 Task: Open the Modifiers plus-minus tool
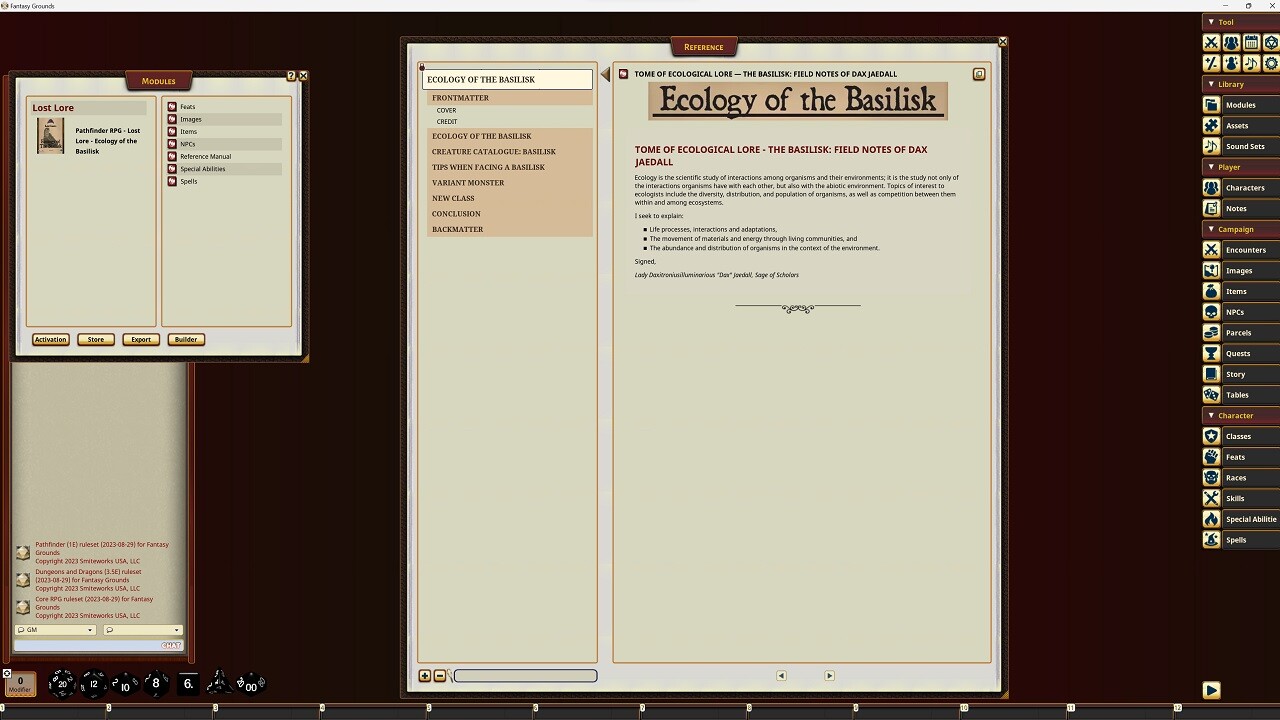click(x=1211, y=63)
